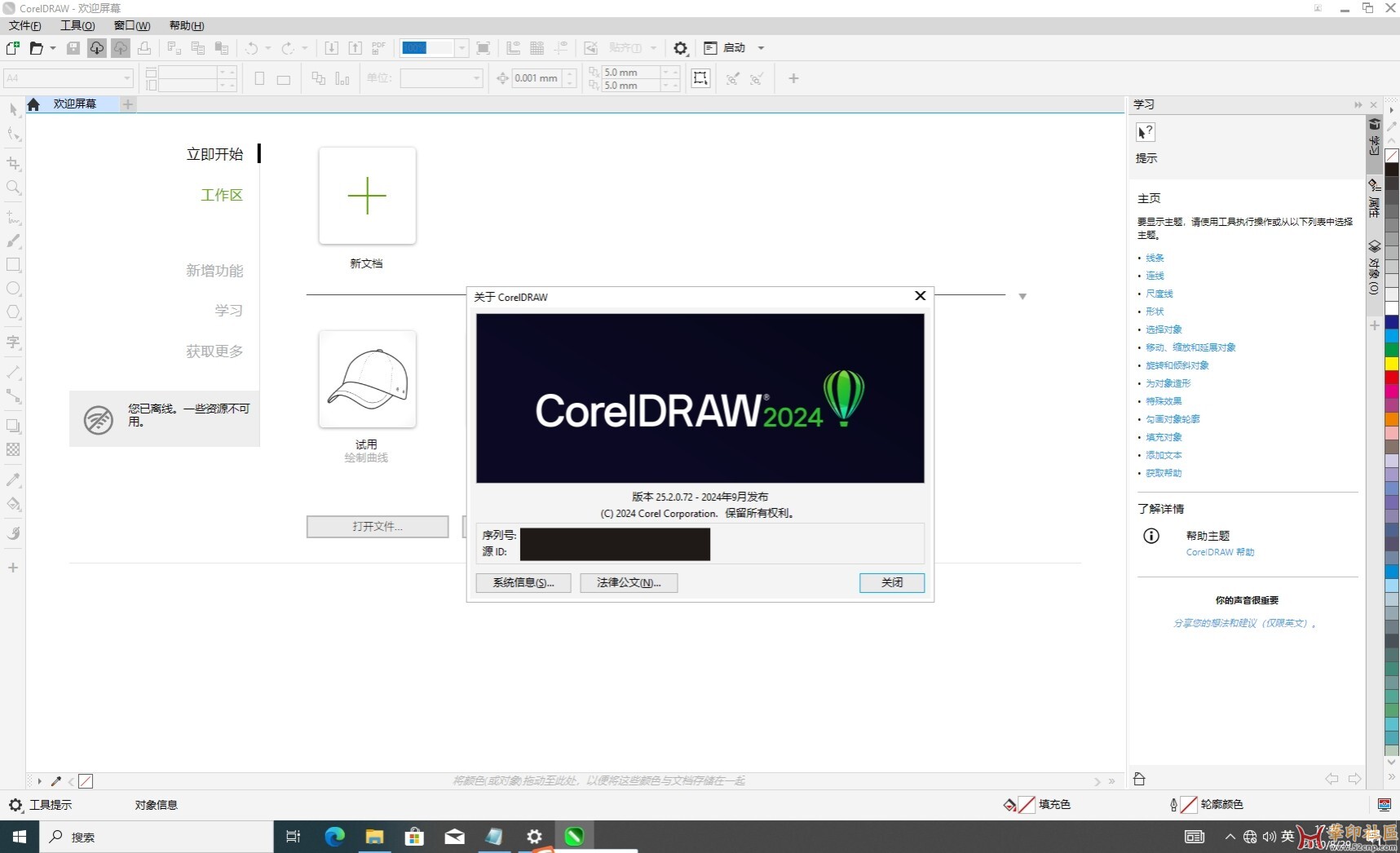Click the New document toolbar icon
Screen dimensions: 1400x853
click(13, 48)
